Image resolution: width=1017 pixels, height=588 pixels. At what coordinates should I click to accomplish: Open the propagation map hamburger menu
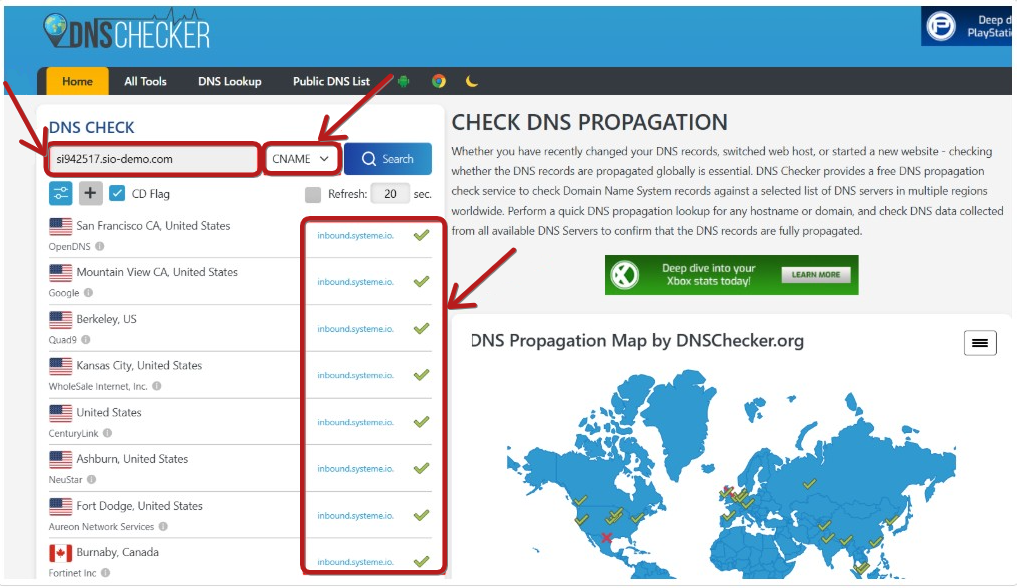(x=979, y=343)
